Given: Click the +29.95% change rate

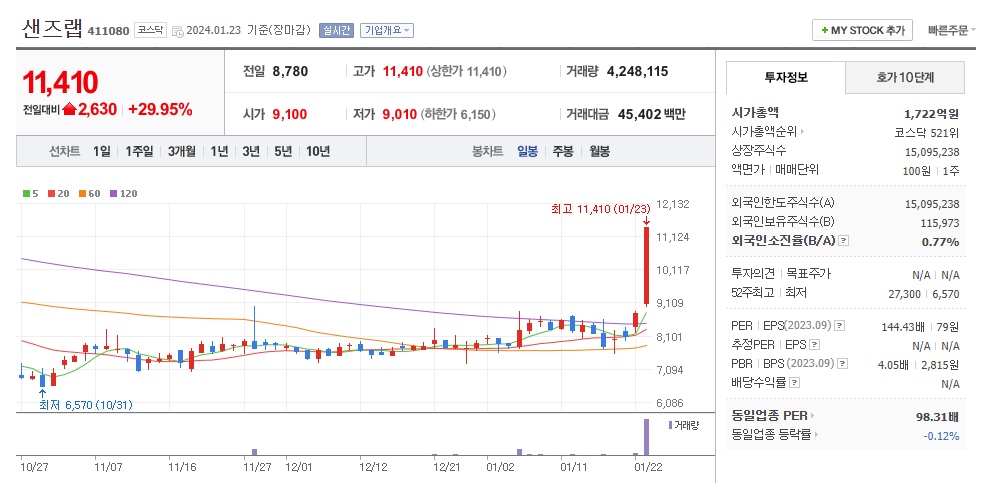Looking at the screenshot, I should click(160, 109).
